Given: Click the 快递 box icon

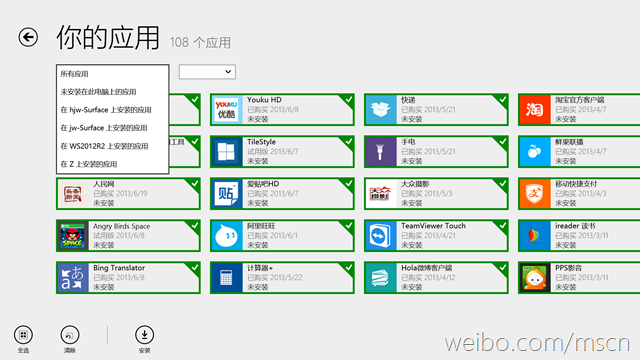Looking at the screenshot, I should tap(380, 110).
